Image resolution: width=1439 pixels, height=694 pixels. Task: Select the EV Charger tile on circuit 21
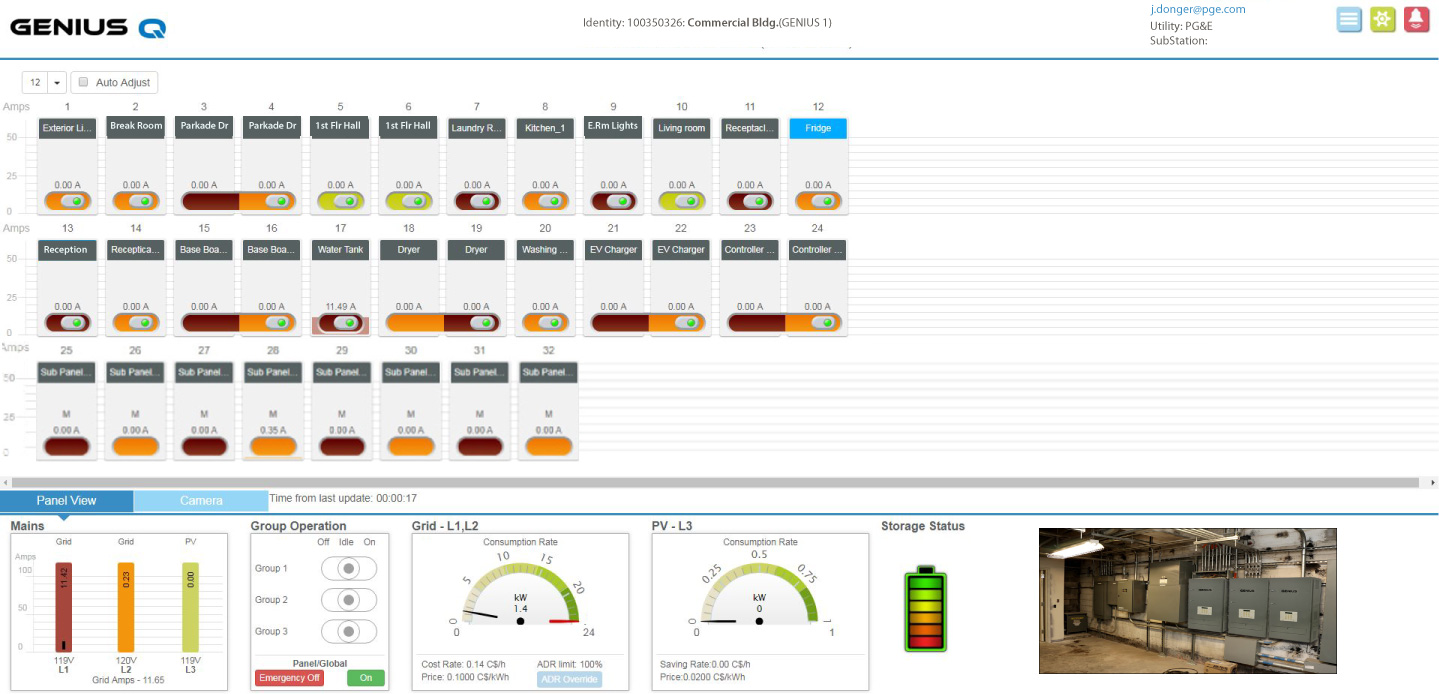(612, 249)
